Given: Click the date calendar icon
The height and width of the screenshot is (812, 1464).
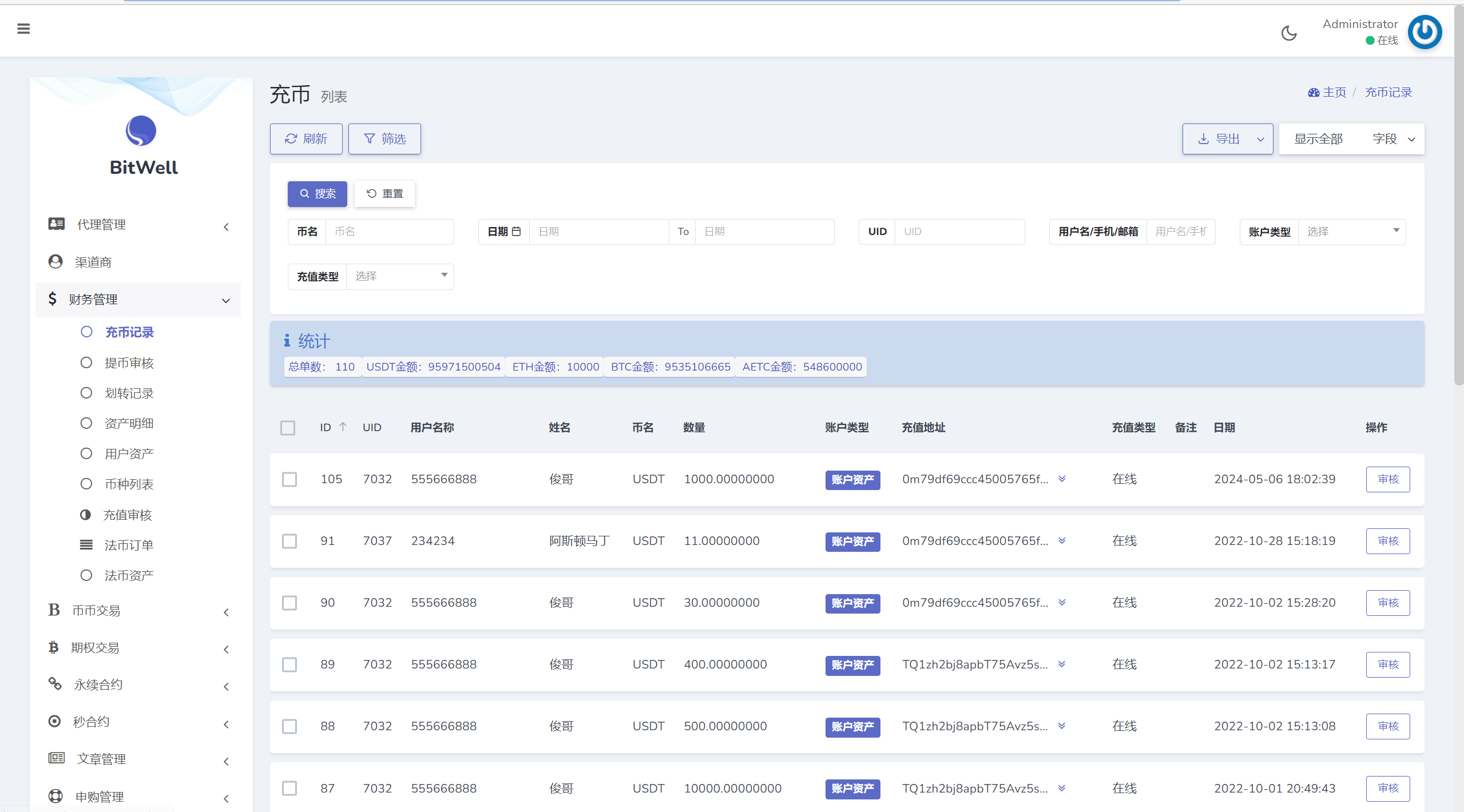Looking at the screenshot, I should [516, 232].
